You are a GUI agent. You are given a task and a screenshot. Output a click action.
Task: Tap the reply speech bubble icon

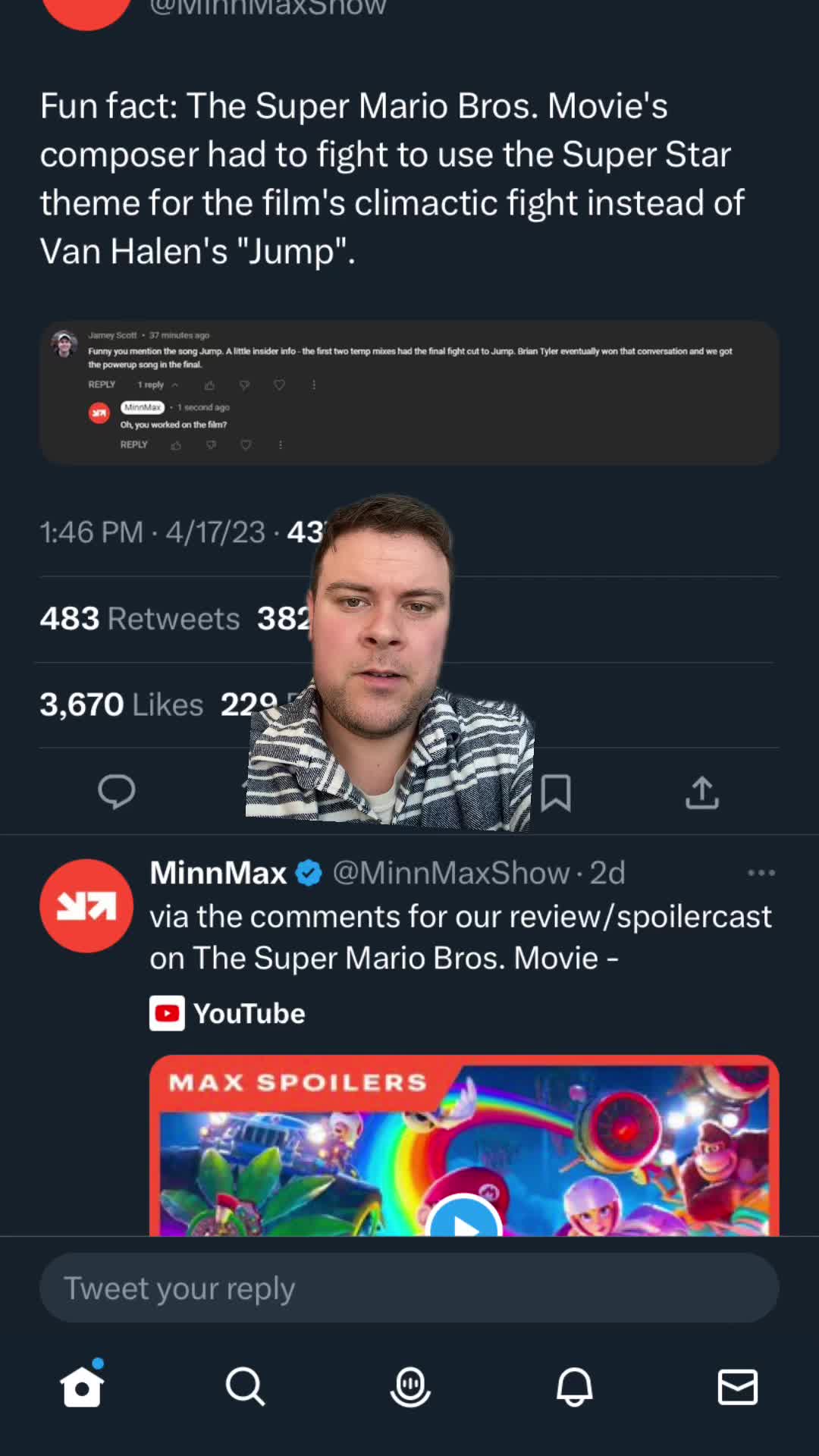pyautogui.click(x=117, y=792)
